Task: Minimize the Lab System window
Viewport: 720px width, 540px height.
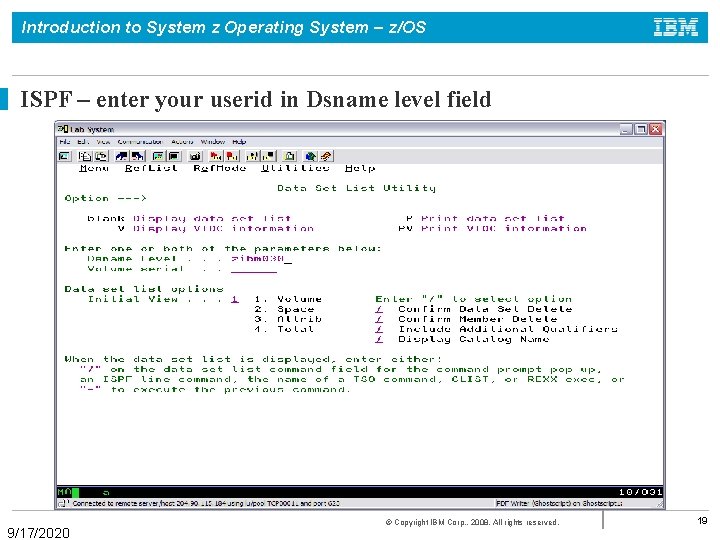Action: pyautogui.click(x=626, y=129)
